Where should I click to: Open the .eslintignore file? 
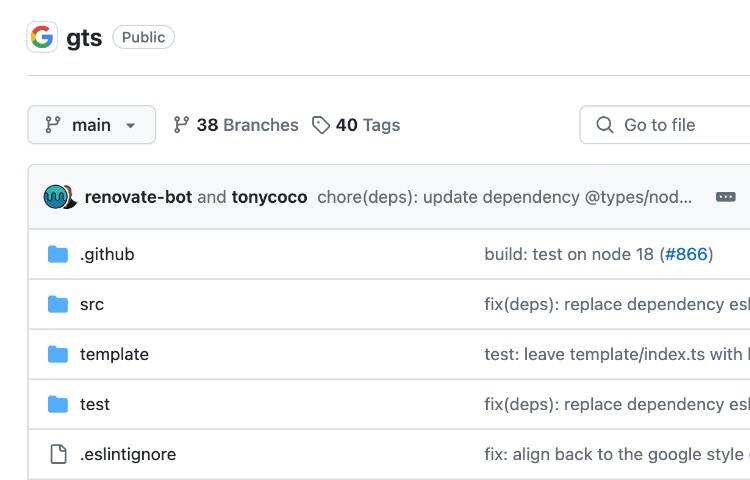pos(128,454)
